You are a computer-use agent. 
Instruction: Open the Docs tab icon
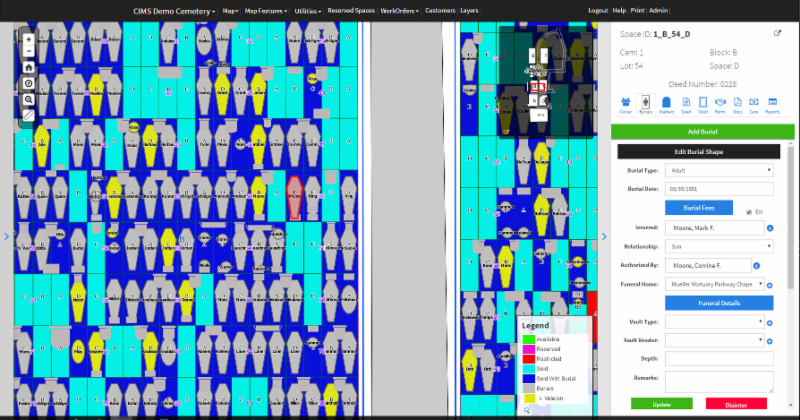(x=737, y=104)
